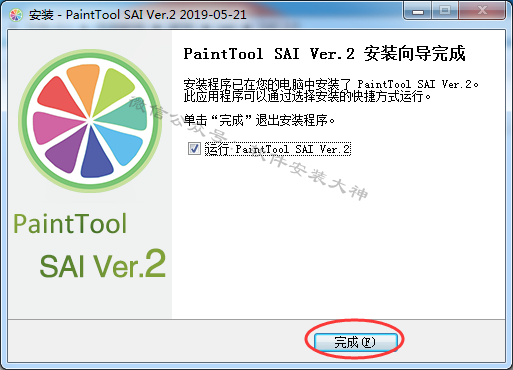The width and height of the screenshot is (513, 370).
Task: Close the installer window
Action: point(482,11)
